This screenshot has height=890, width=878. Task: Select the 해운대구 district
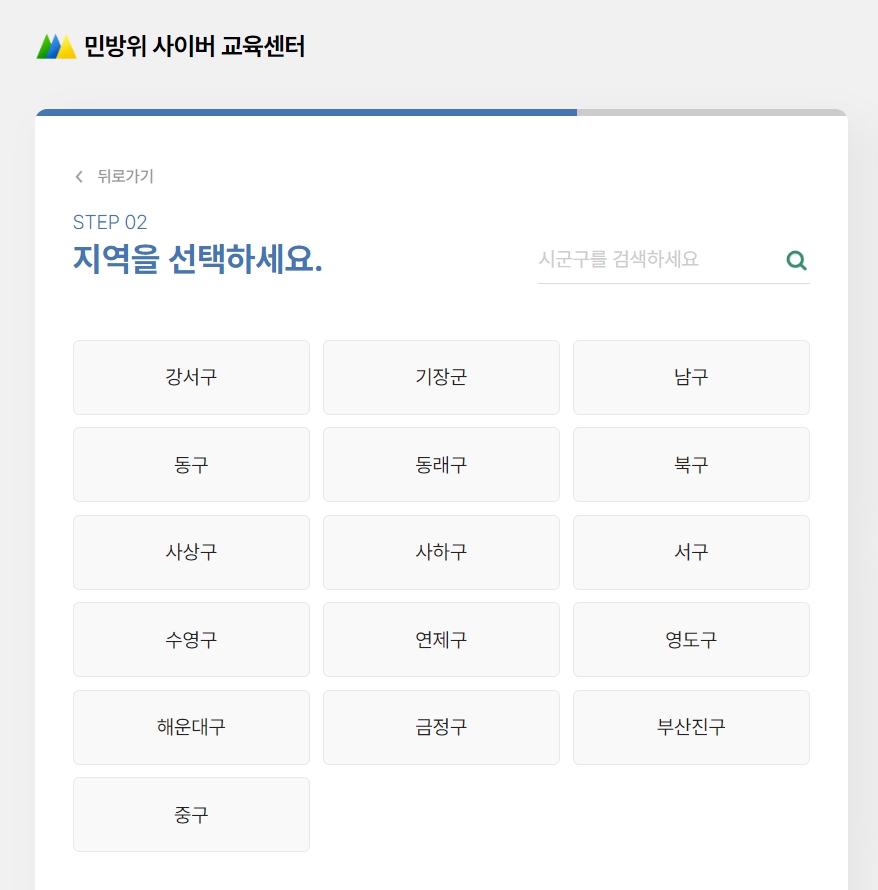(x=191, y=727)
